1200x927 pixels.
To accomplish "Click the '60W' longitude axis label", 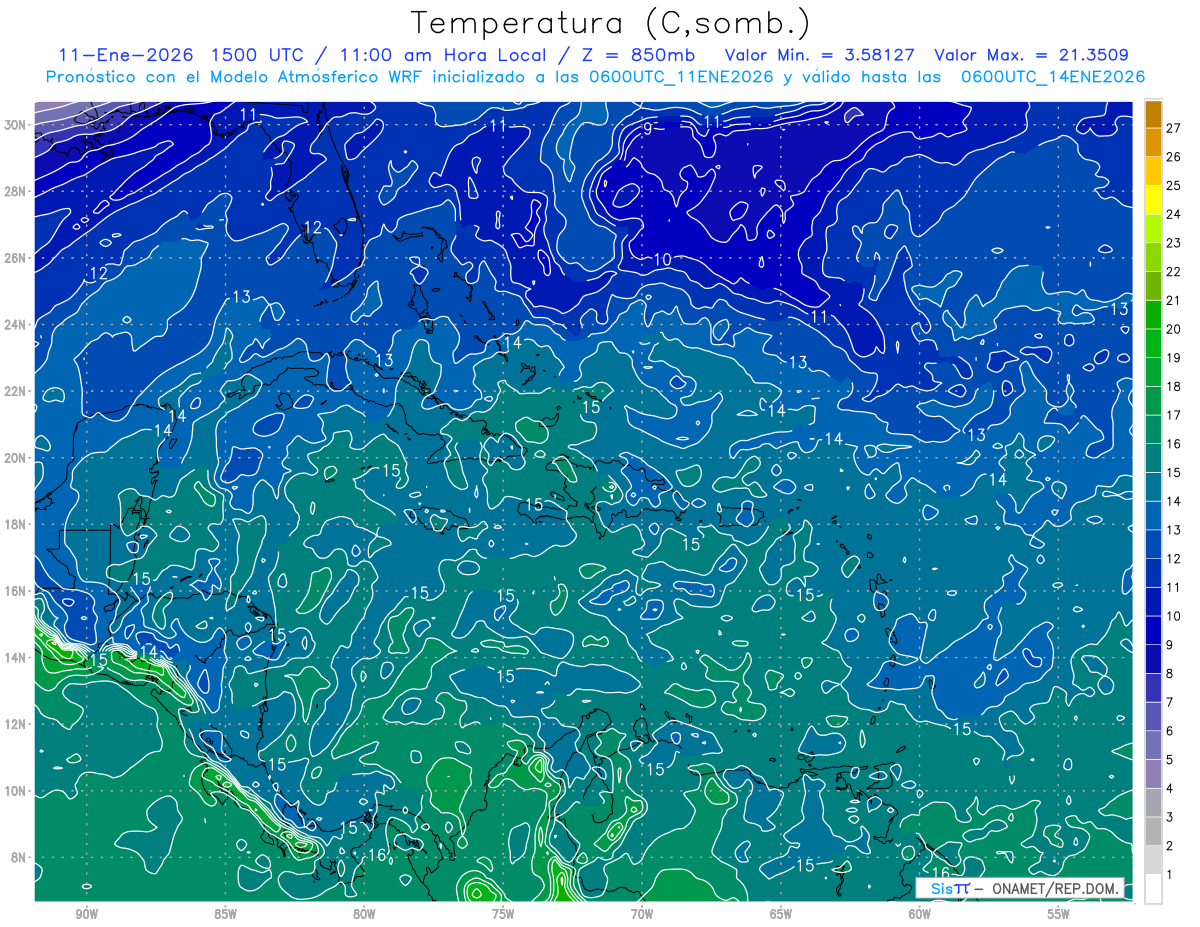I will pyautogui.click(x=920, y=914).
